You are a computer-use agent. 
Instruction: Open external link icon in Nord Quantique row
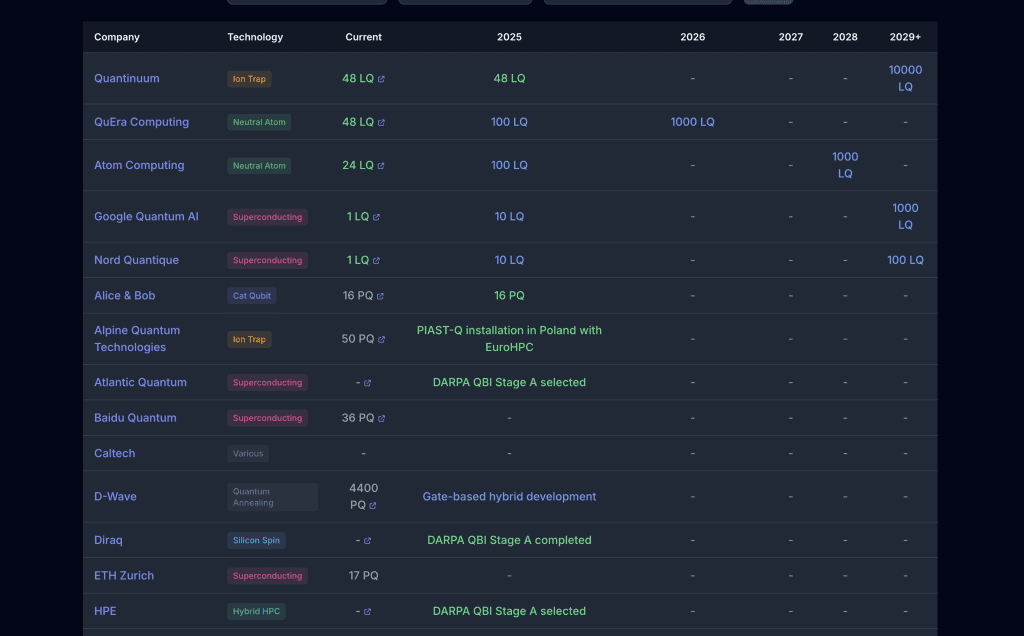[376, 261]
